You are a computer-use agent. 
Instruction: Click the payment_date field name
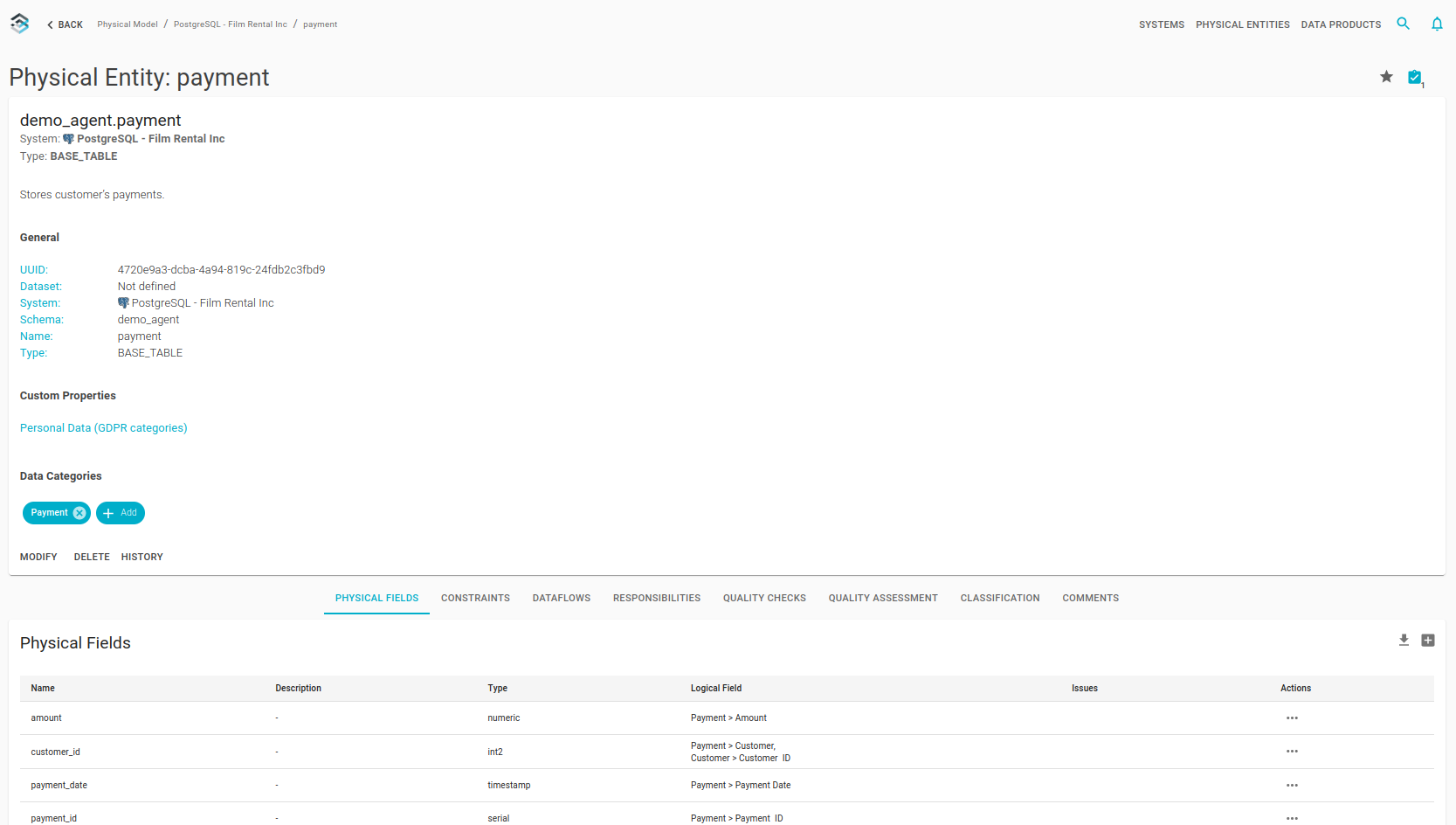pos(59,786)
